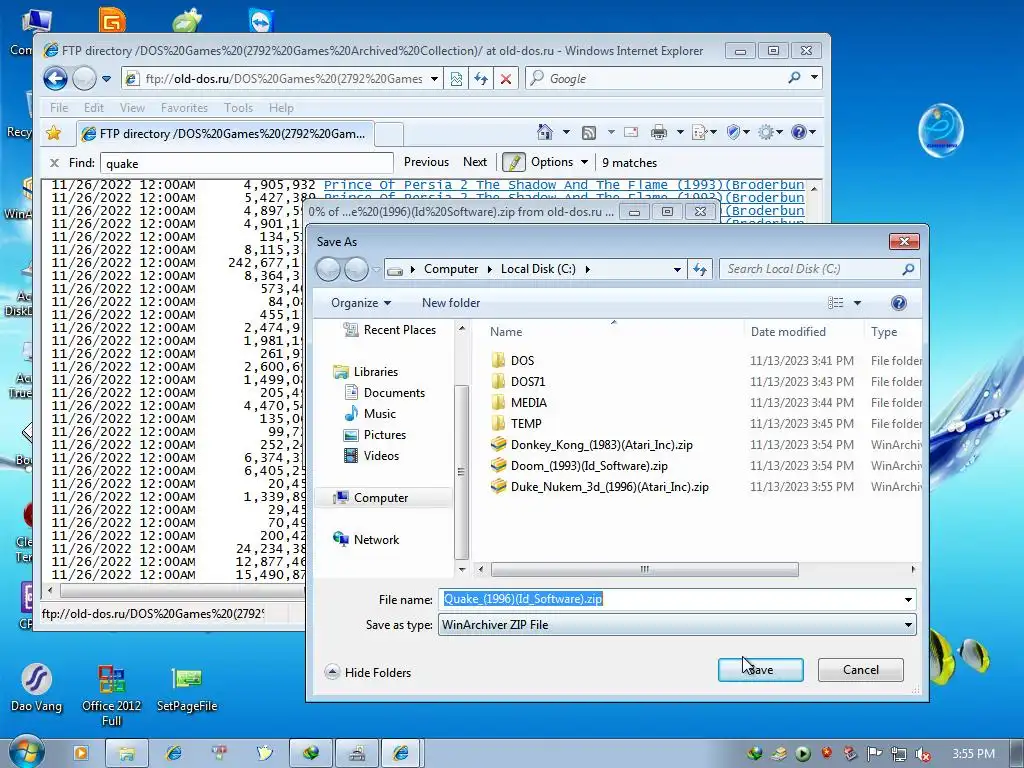Open view options dropdown arrow in Save As

[x=857, y=303]
